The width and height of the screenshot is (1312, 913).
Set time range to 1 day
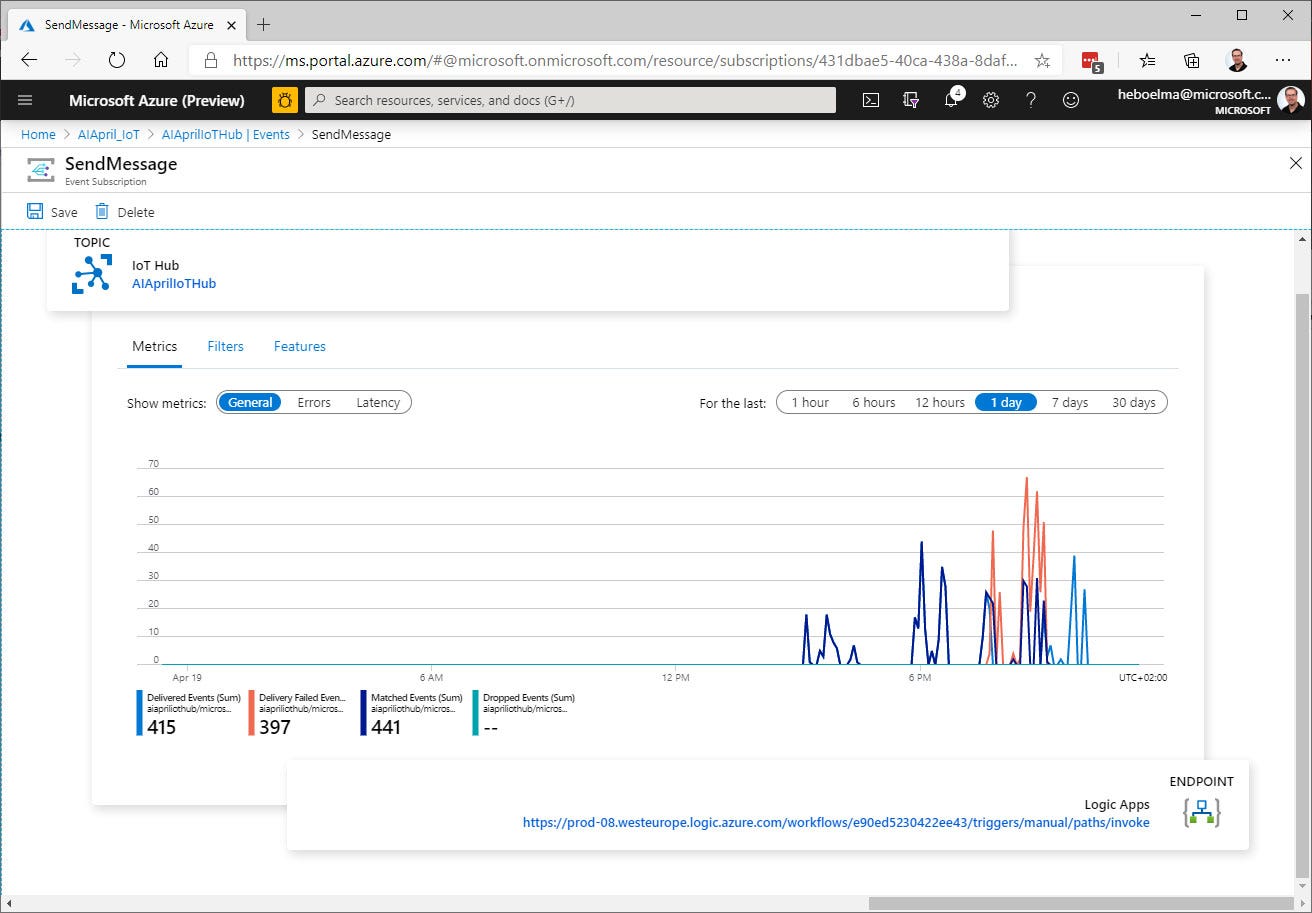[x=1006, y=402]
